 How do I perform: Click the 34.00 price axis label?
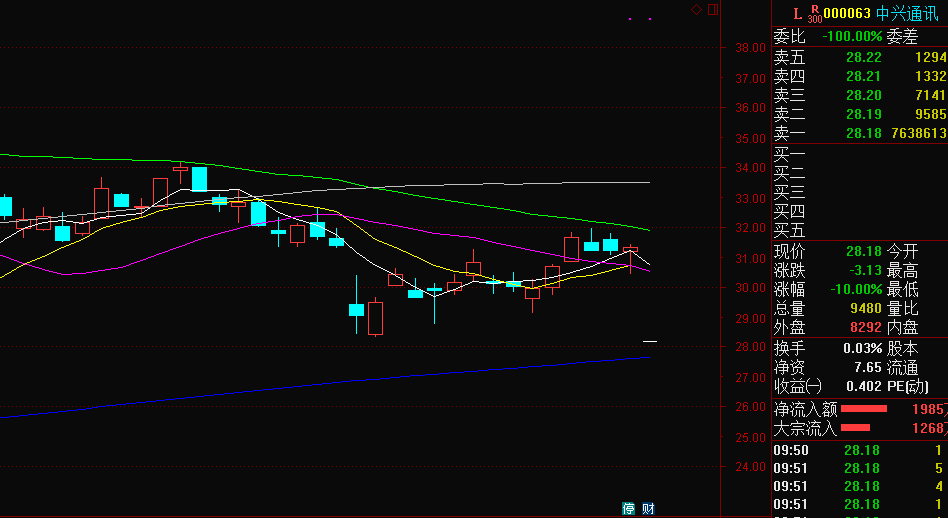coord(750,167)
